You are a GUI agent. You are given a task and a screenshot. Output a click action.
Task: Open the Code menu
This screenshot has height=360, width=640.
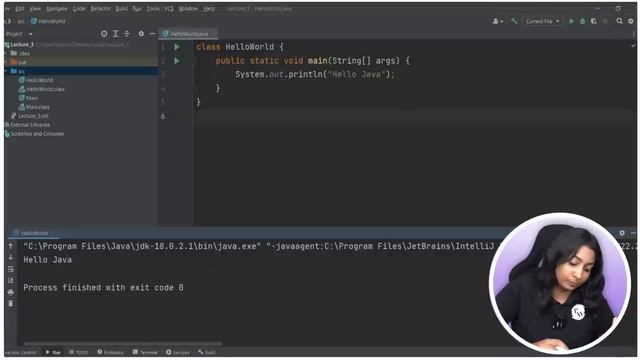(79, 9)
